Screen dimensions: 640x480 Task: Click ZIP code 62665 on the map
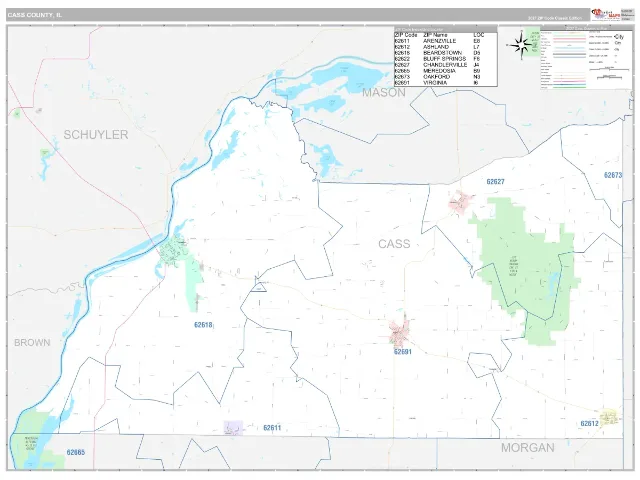76,452
